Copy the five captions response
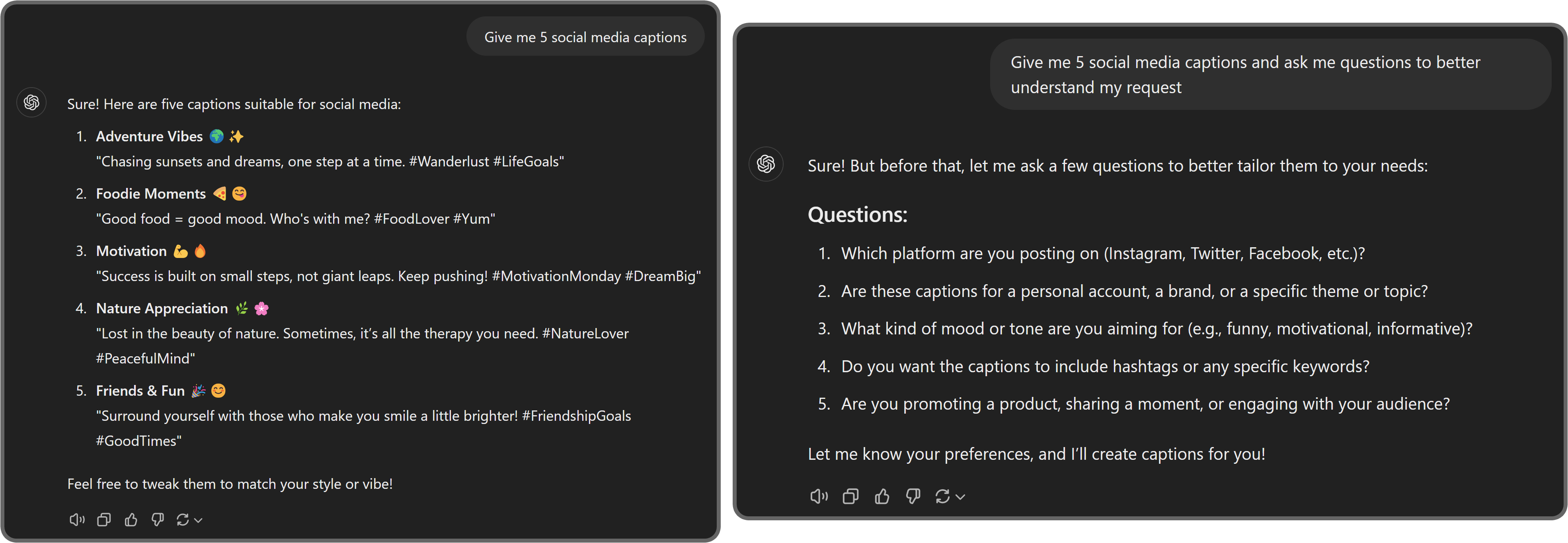1568x543 pixels. click(x=103, y=519)
